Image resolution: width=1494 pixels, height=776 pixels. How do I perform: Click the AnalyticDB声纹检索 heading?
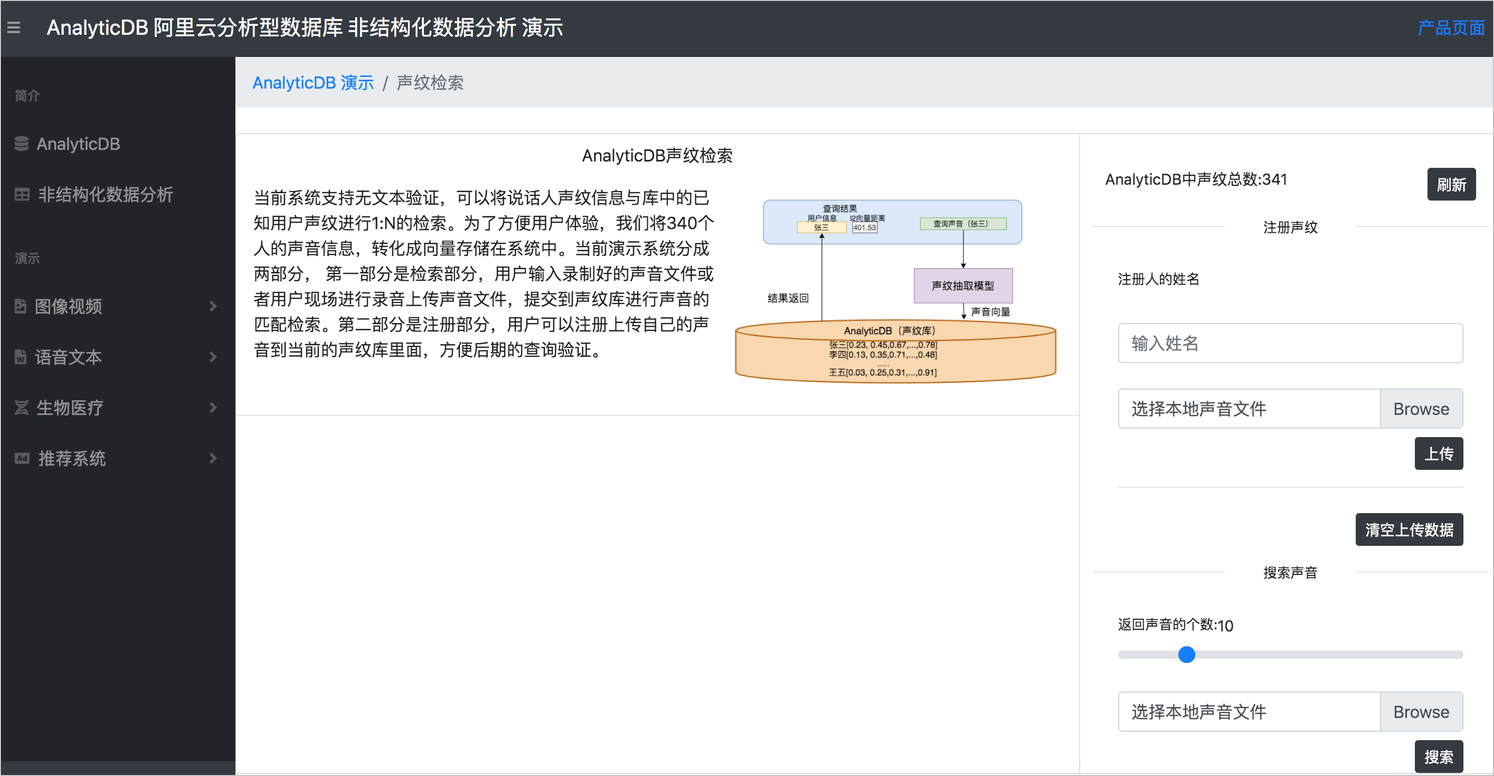tap(657, 157)
